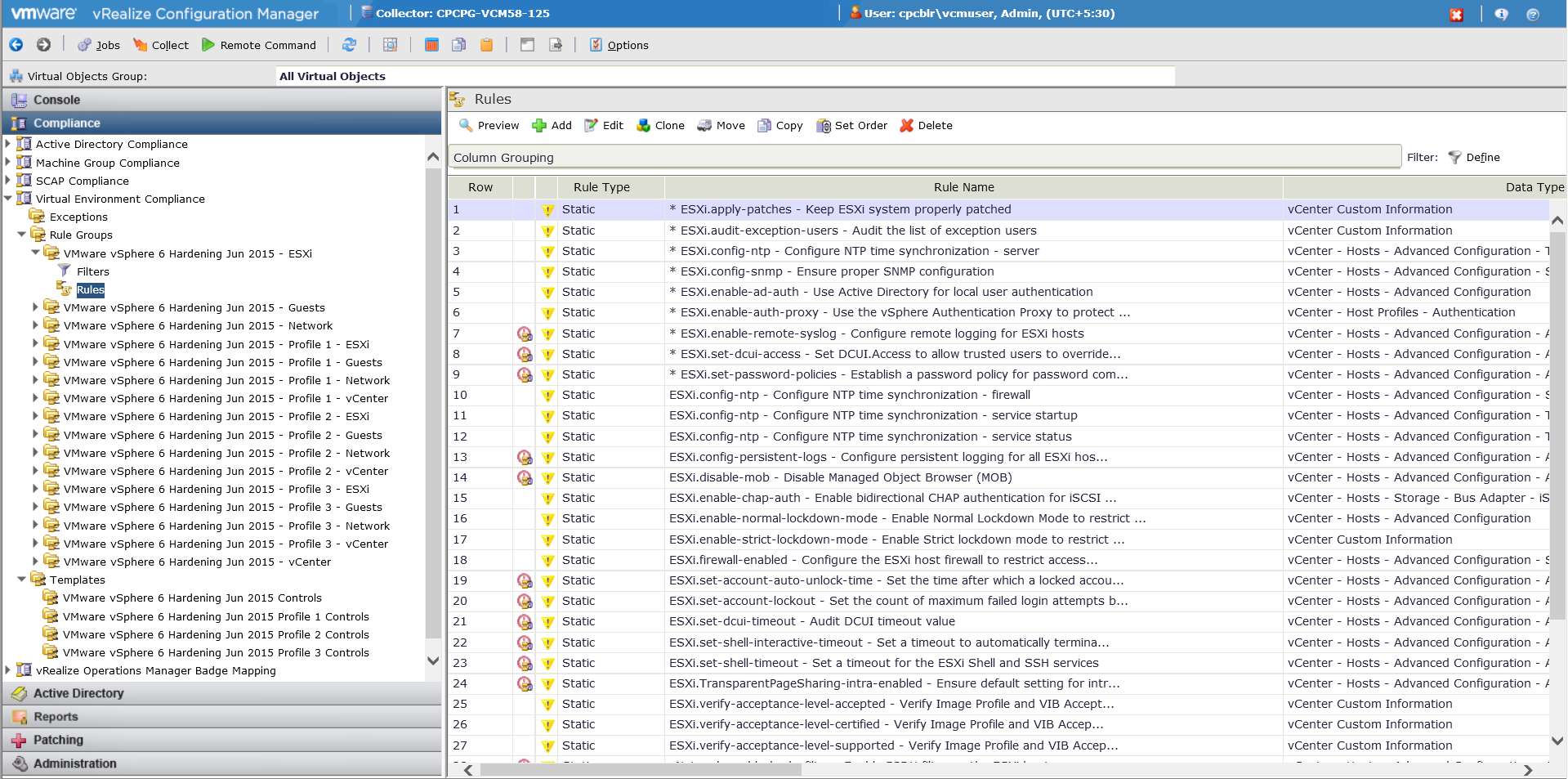Define a filter for the rules list

point(1474,157)
